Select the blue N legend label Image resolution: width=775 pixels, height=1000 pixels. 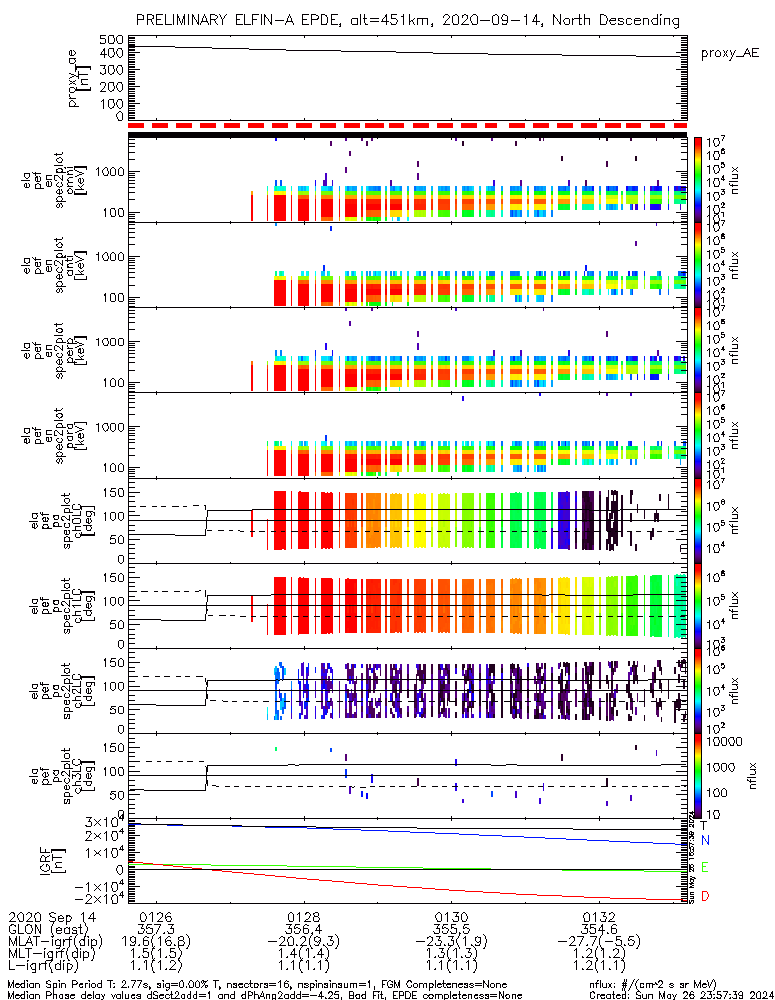point(706,840)
